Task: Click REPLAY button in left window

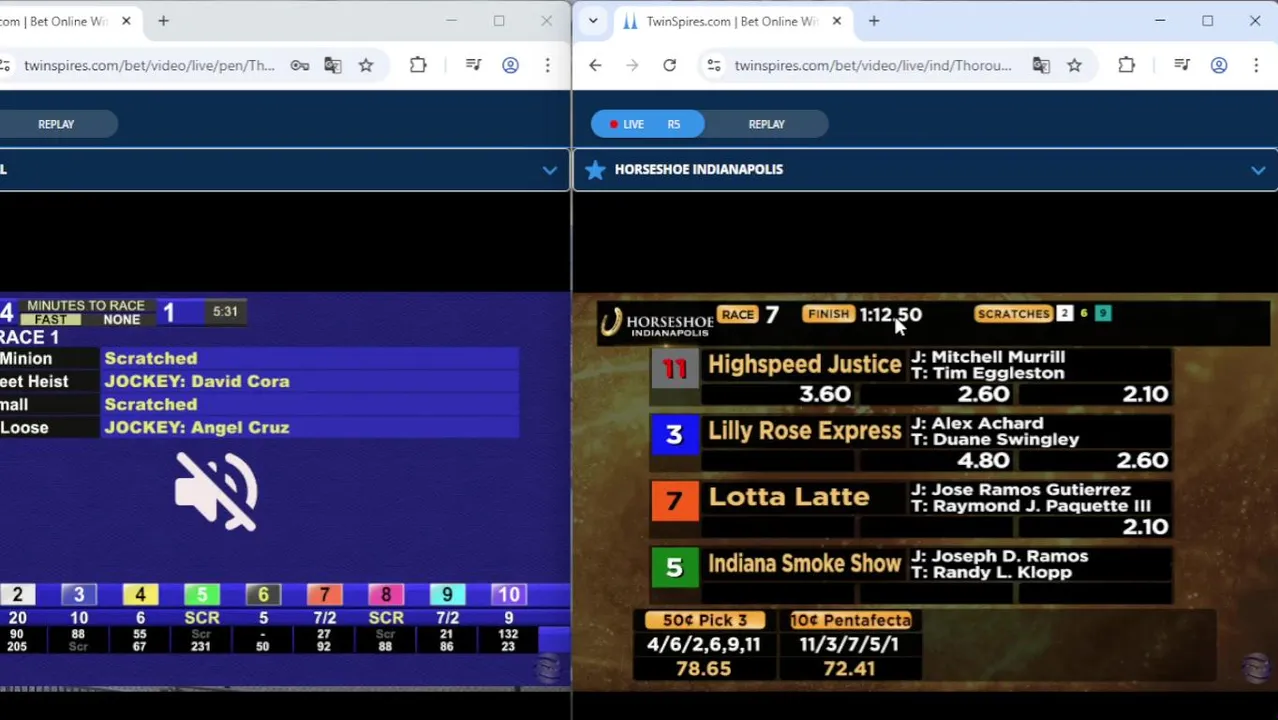Action: coord(56,124)
